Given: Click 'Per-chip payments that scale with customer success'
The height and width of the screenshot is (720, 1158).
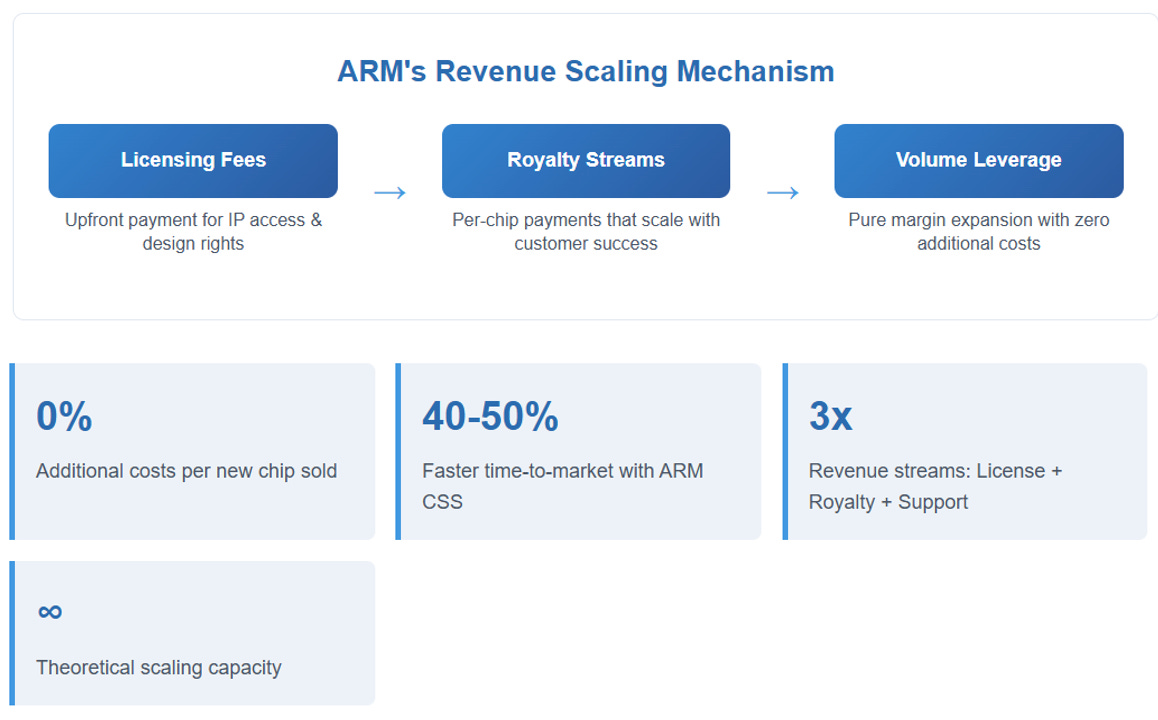Looking at the screenshot, I should point(586,232).
